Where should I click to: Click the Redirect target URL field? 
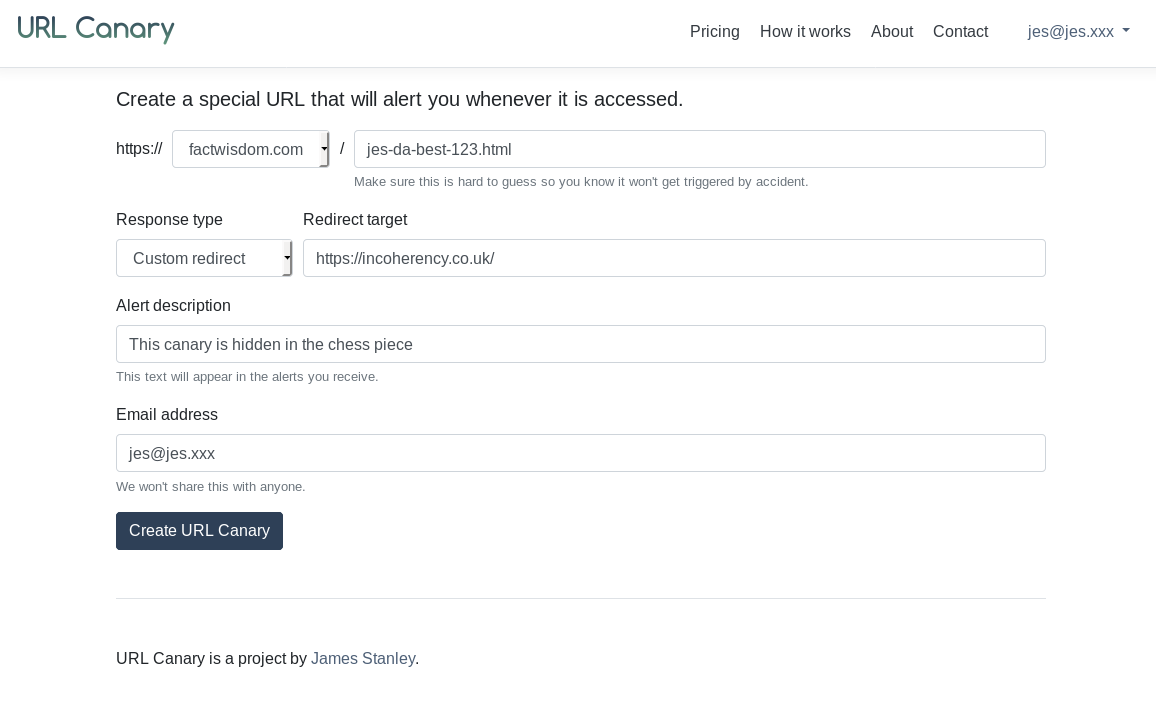pos(674,258)
